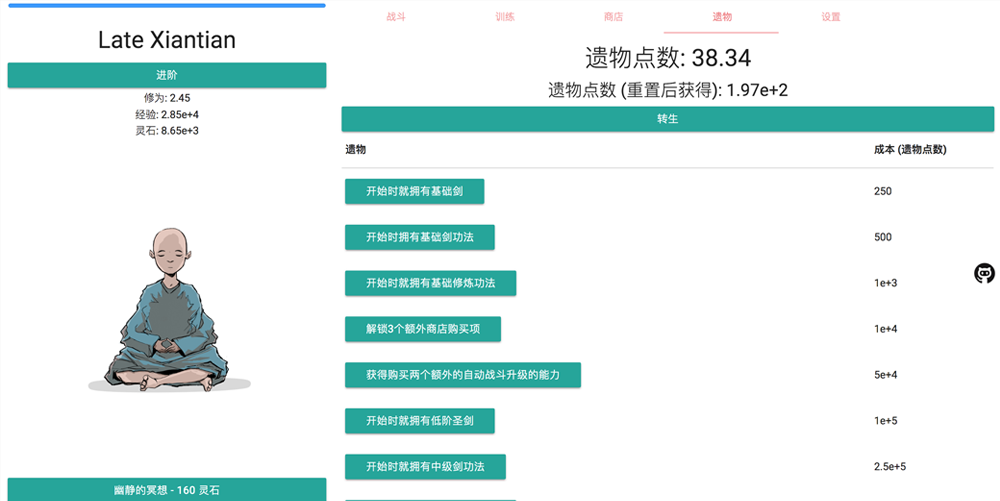Image resolution: width=1000 pixels, height=501 pixels.
Task: Click 遗物点数 (重置后获得): 1.97e+2 text
Action: [668, 90]
